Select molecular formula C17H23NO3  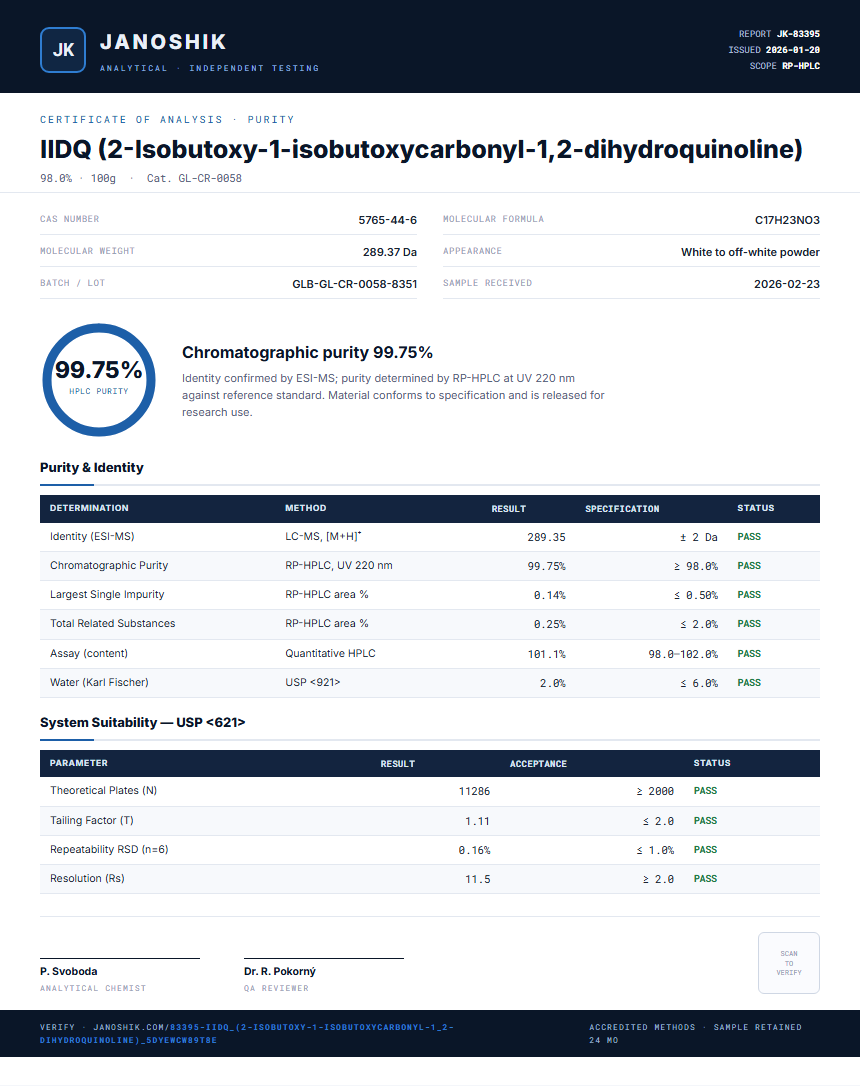787,220
